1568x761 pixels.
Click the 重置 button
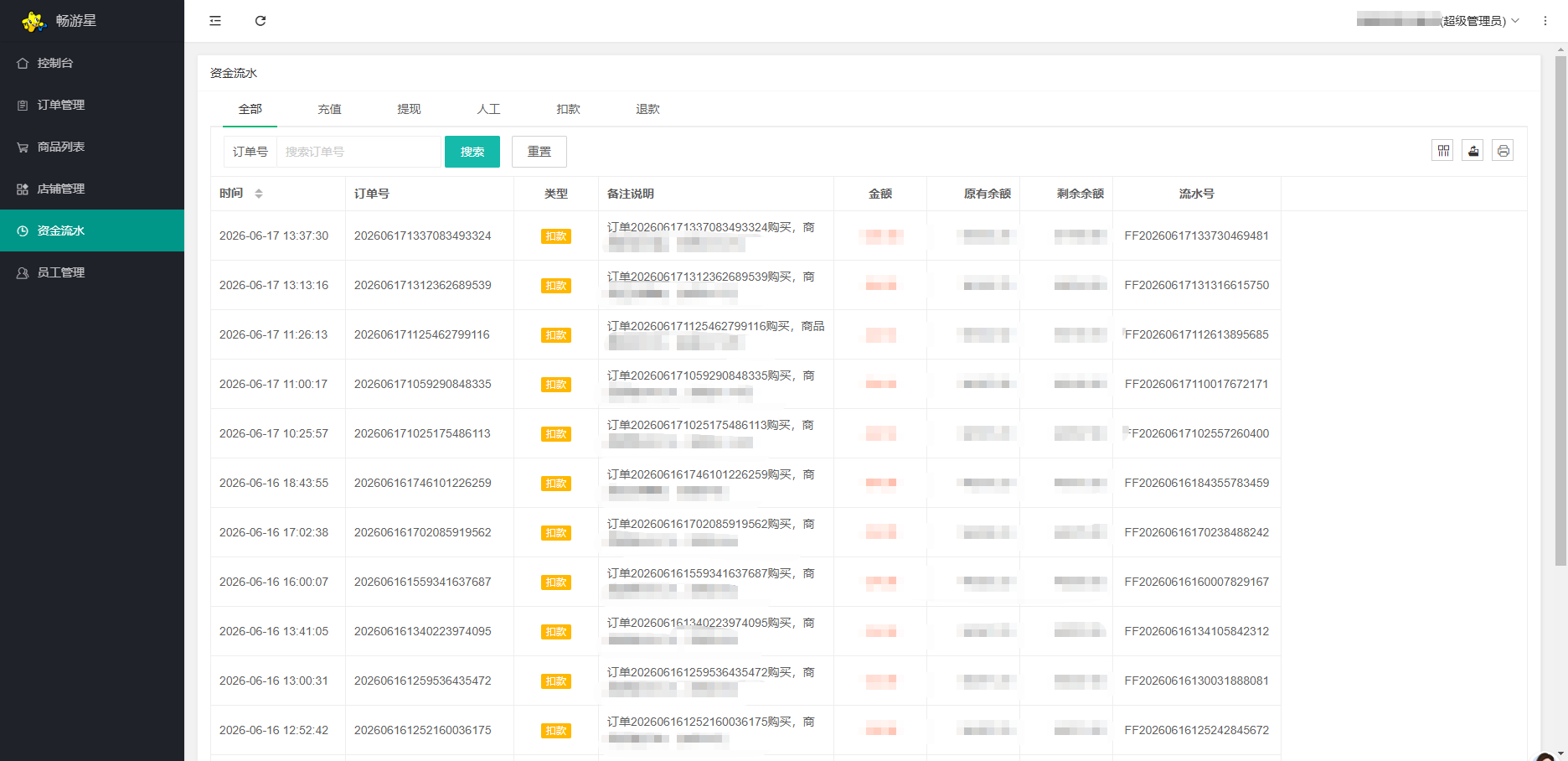[x=539, y=152]
